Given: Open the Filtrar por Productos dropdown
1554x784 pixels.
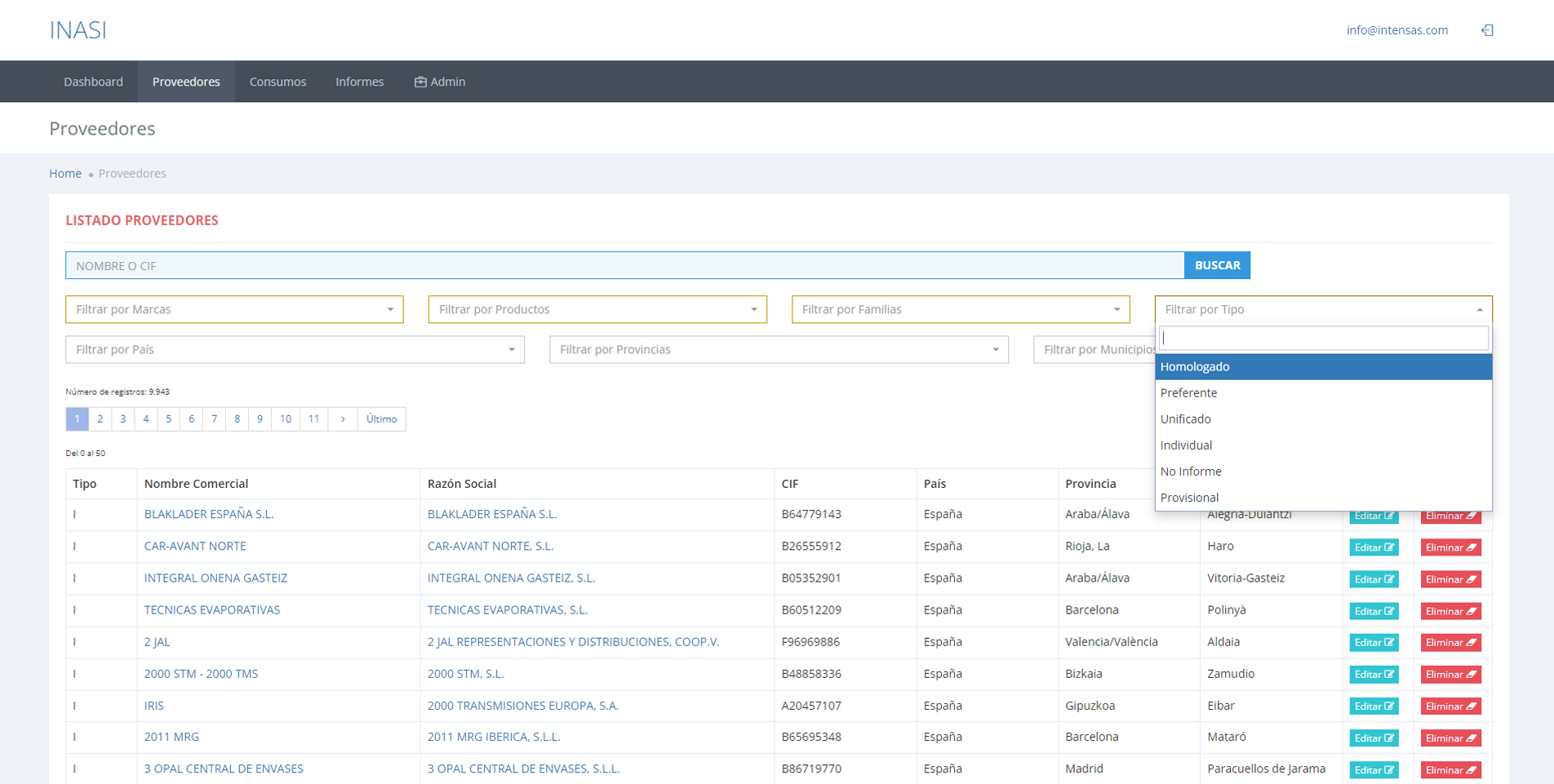Looking at the screenshot, I should [597, 309].
